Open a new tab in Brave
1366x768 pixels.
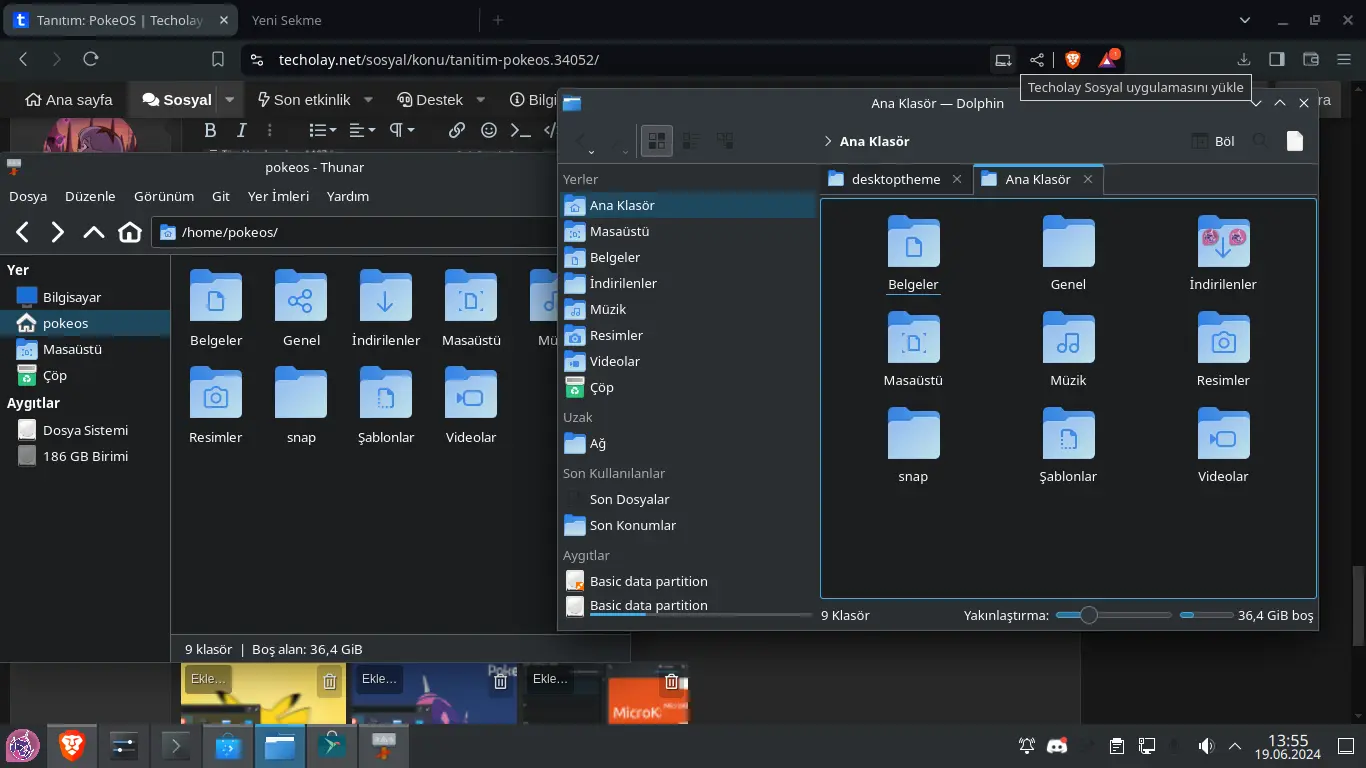[498, 20]
